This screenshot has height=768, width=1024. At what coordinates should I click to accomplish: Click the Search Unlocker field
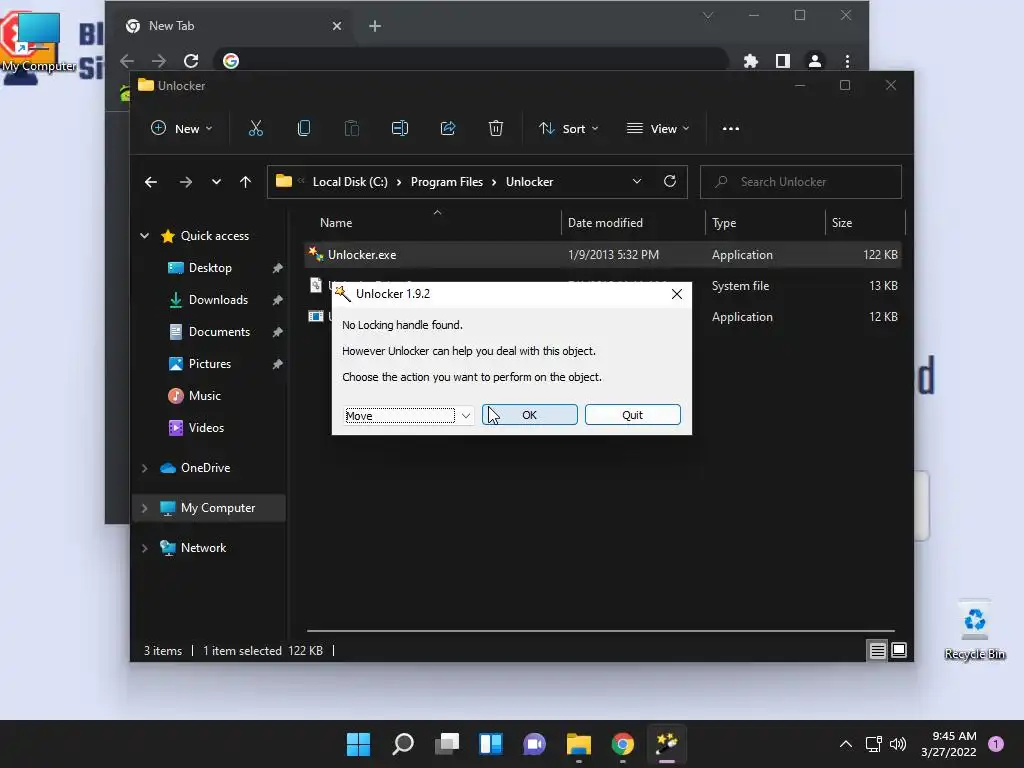tap(801, 182)
